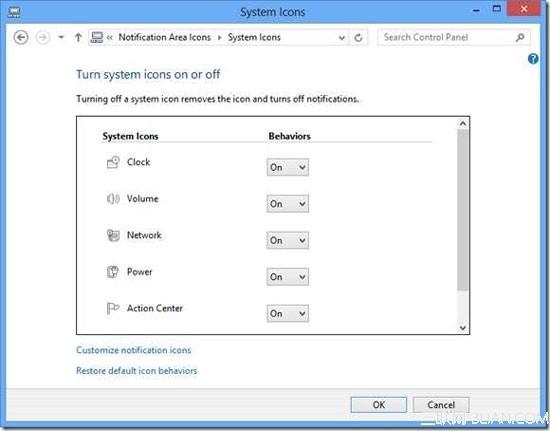Click the Power battery icon
Viewport: 550px width, 431px height.
pyautogui.click(x=113, y=272)
